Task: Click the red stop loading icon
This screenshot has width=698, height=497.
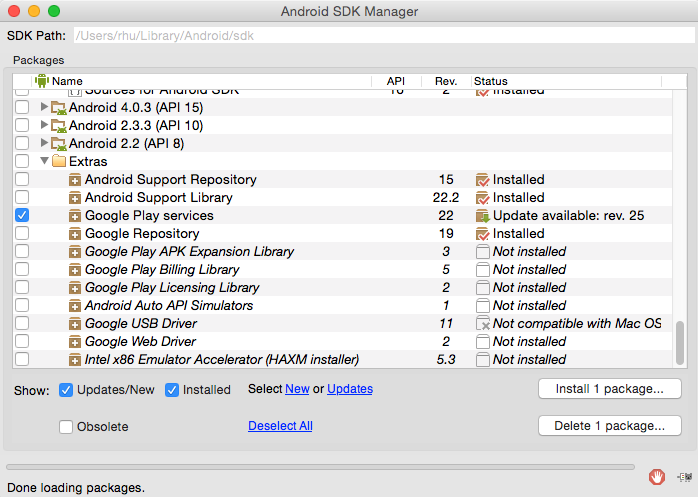Action: [x=657, y=476]
